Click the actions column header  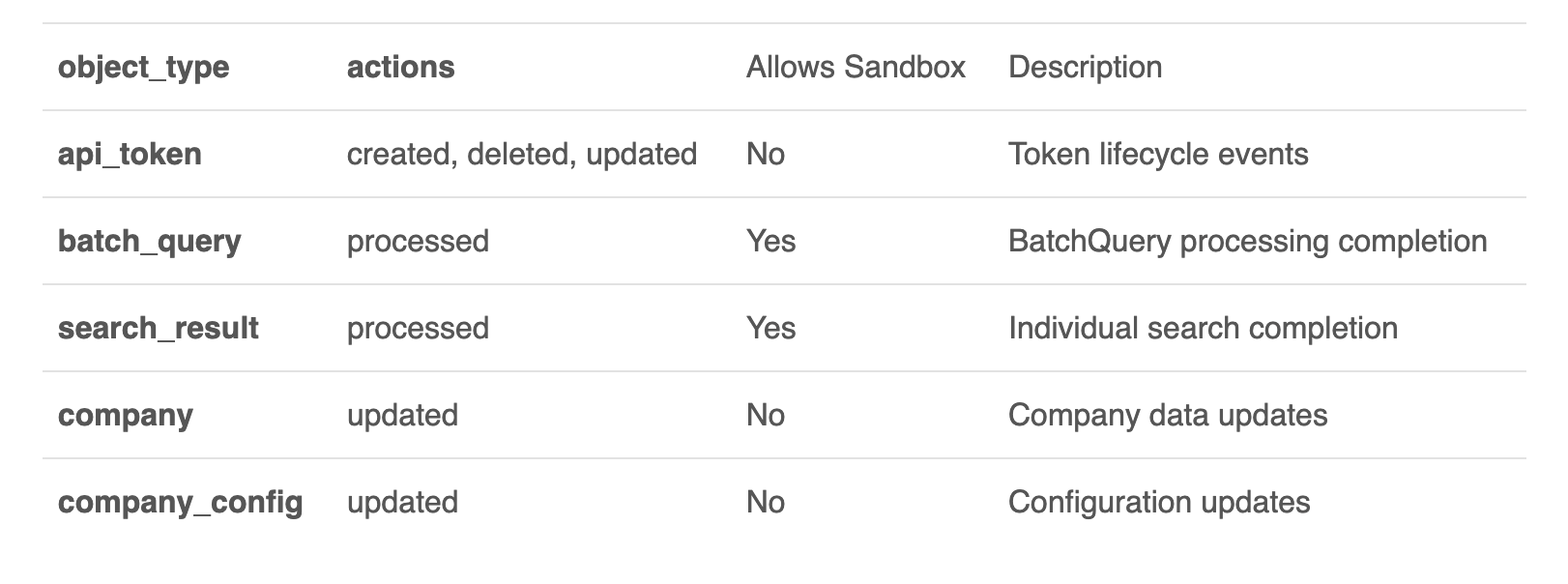401,67
